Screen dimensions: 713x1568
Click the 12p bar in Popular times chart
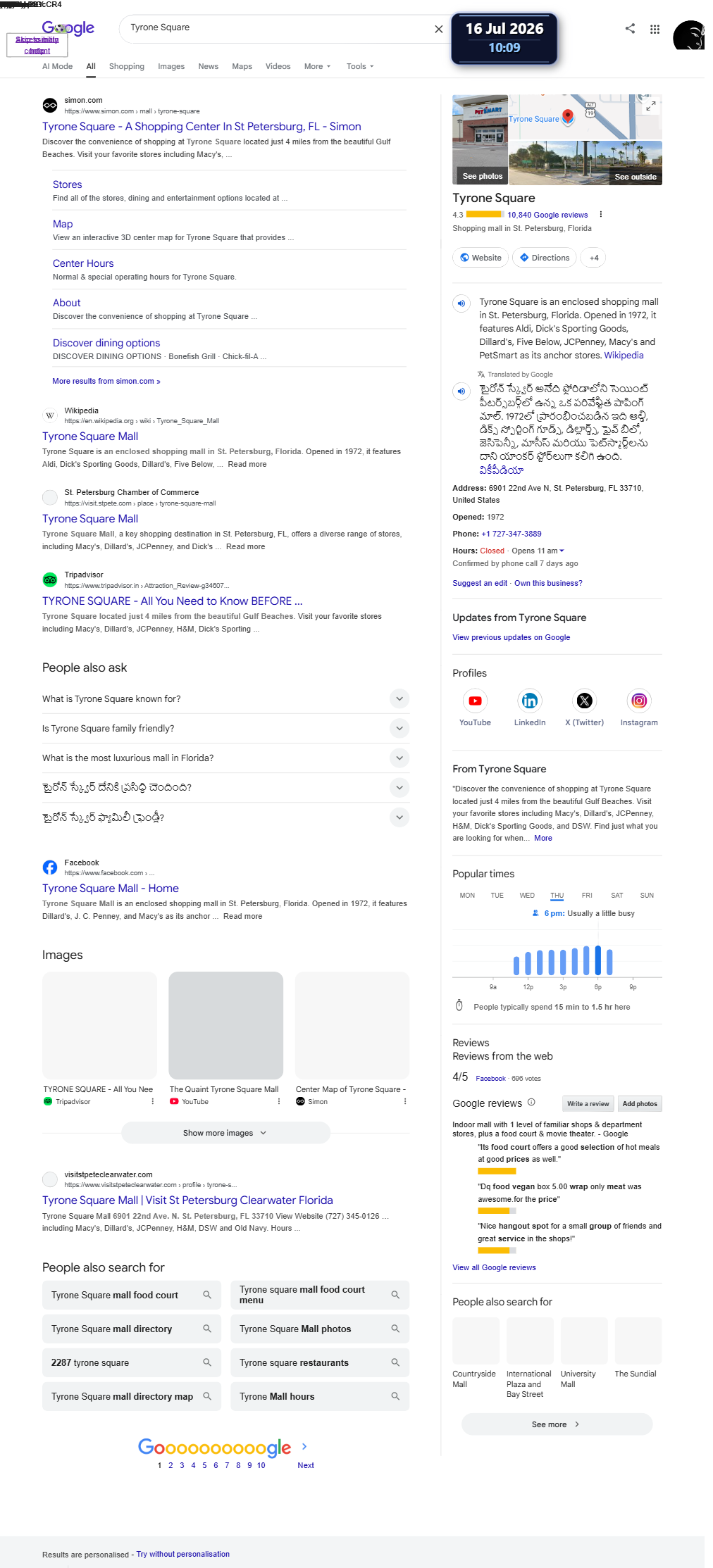click(528, 964)
